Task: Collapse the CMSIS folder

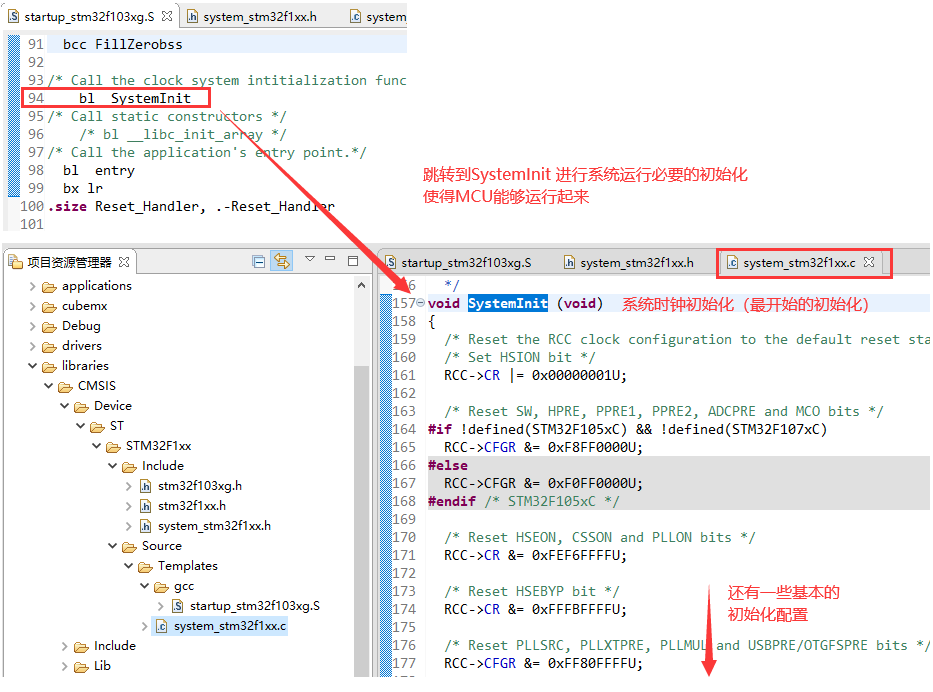Action: [48, 386]
